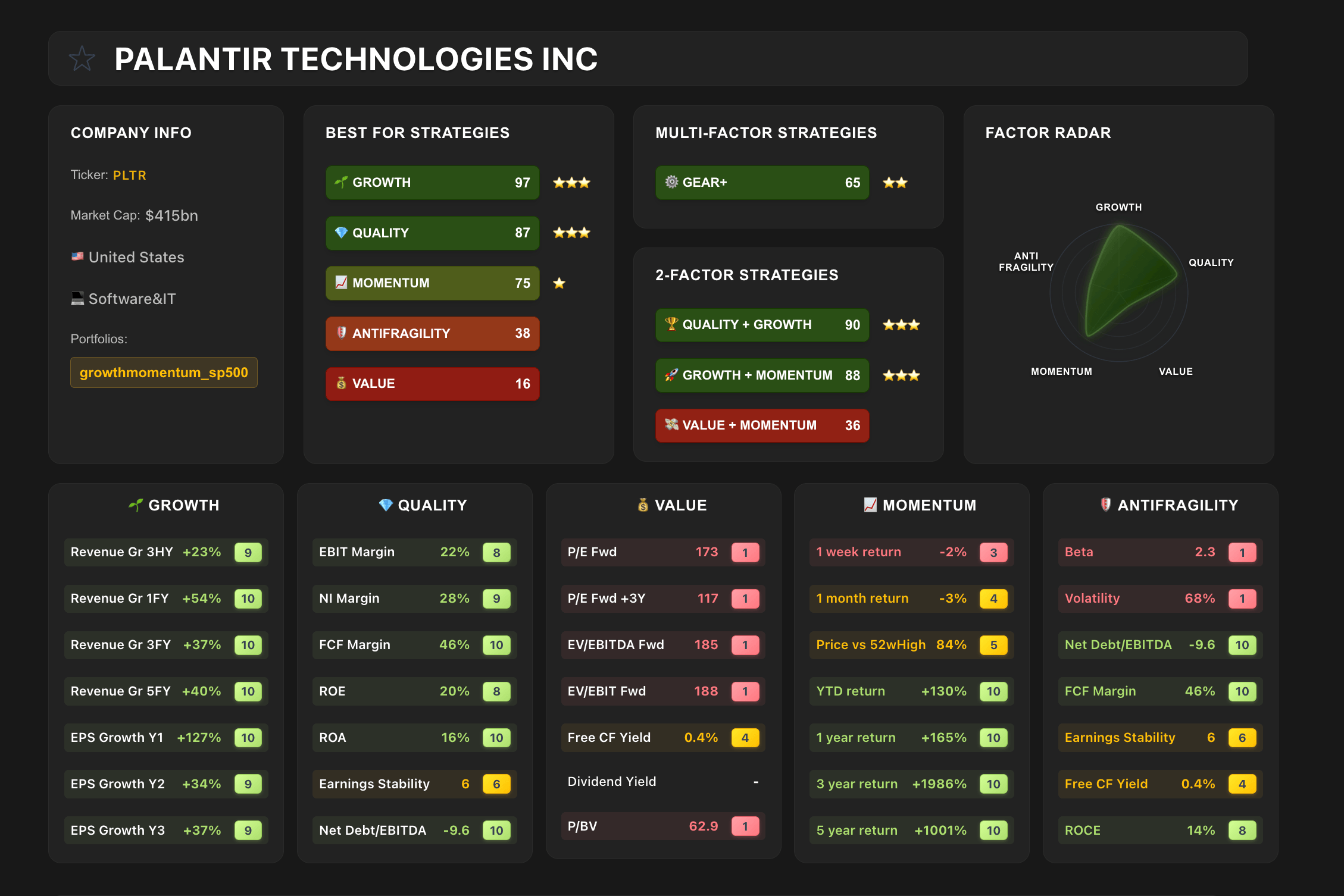Click the laptop icon beside Software&IT

(x=77, y=298)
